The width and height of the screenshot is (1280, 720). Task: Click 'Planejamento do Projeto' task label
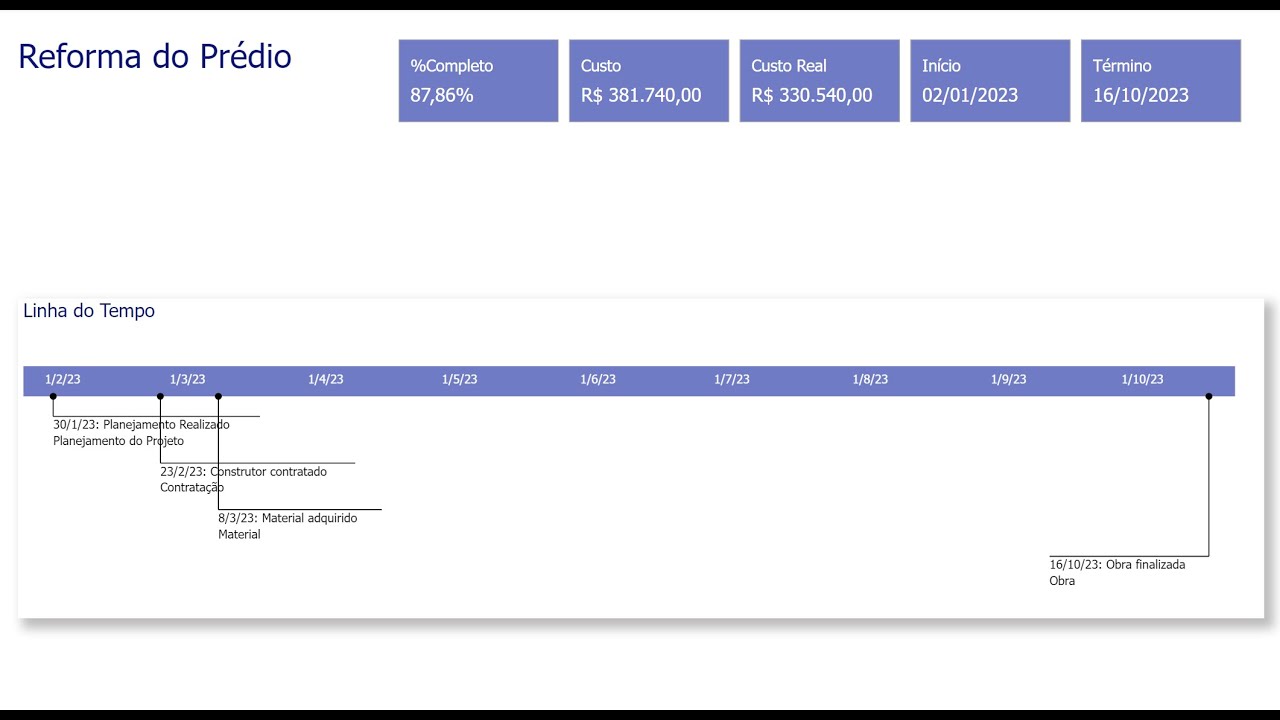tap(118, 441)
